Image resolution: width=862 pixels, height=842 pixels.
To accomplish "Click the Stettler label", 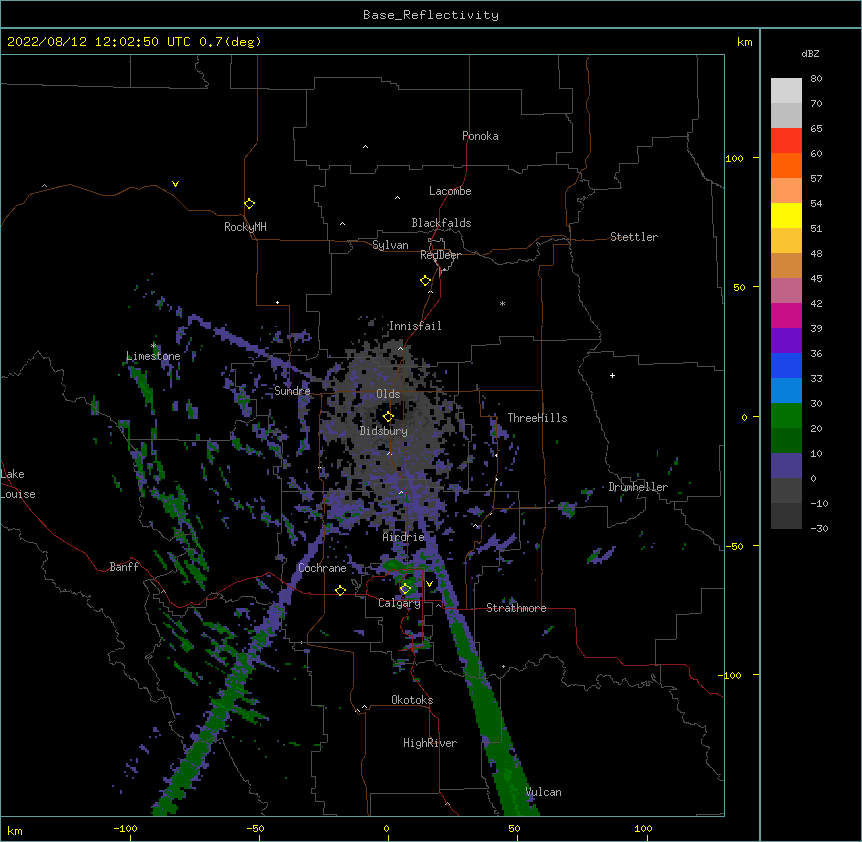I will pos(634,237).
